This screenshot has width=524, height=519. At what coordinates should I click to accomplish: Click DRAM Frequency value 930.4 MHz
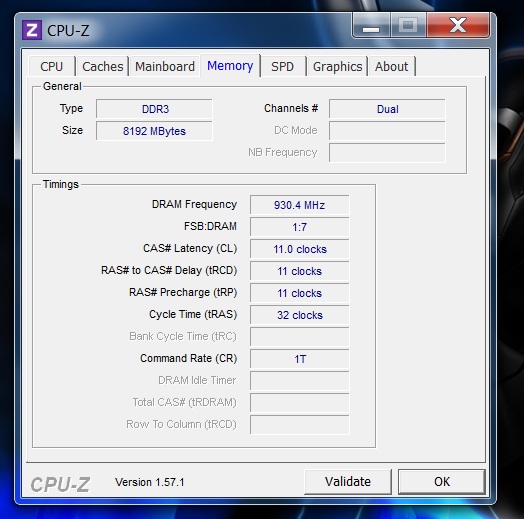299,205
